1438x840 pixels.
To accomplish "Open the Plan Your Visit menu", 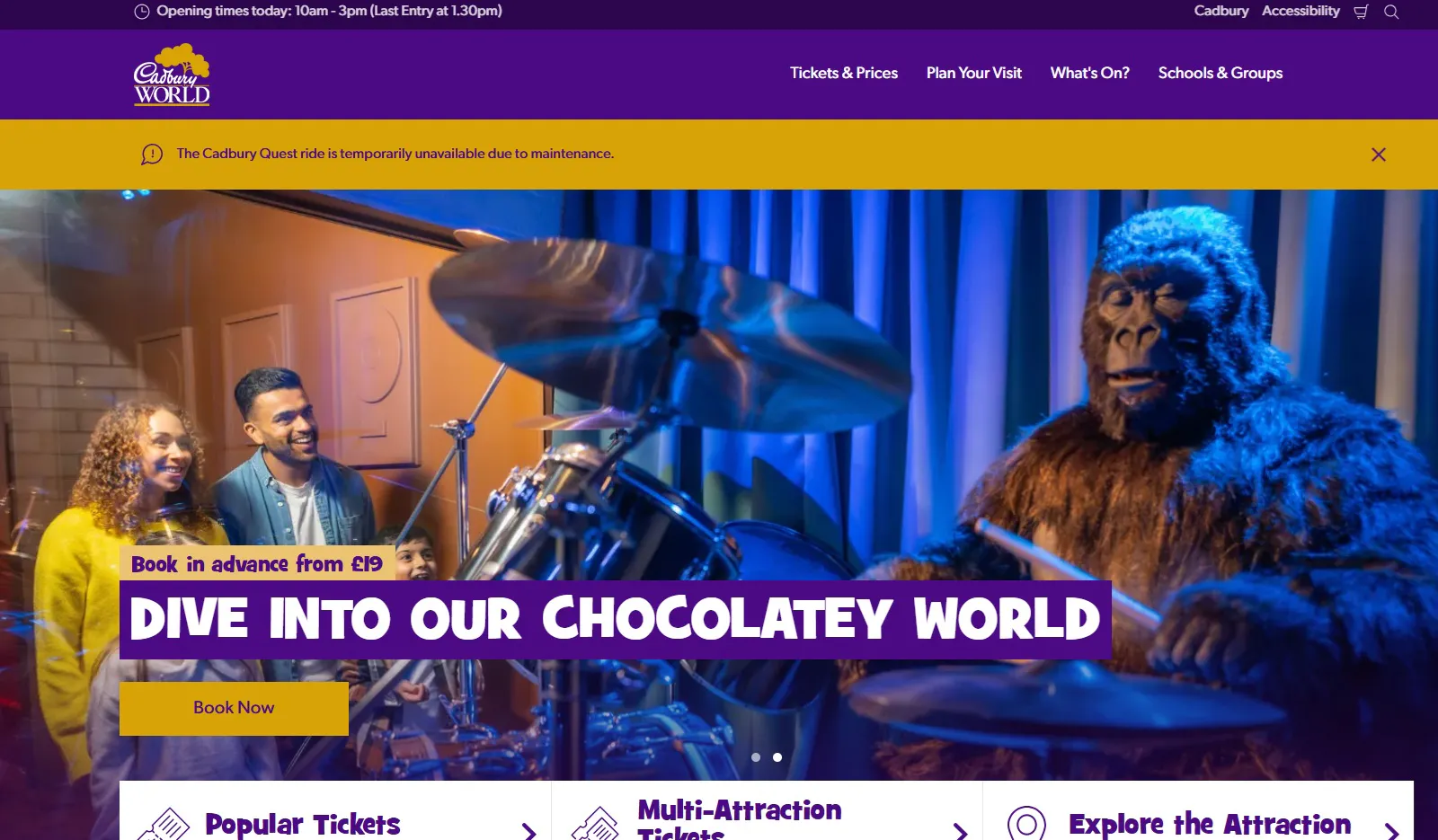I will coord(974,74).
